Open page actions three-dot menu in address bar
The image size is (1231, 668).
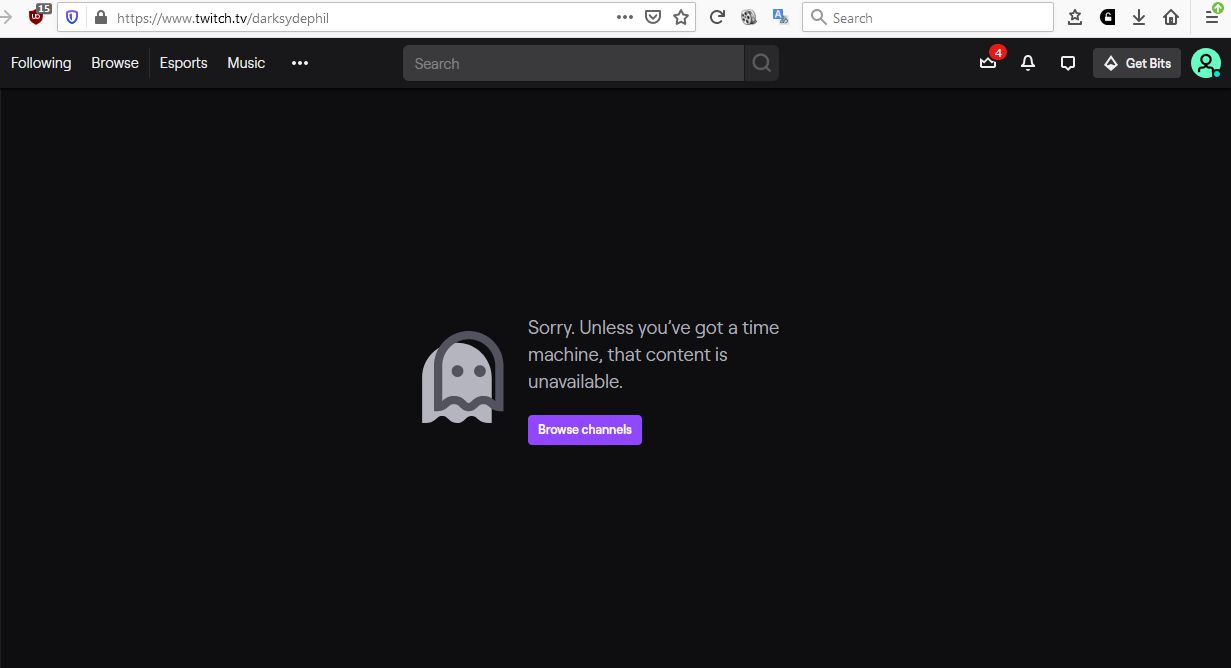click(x=625, y=17)
